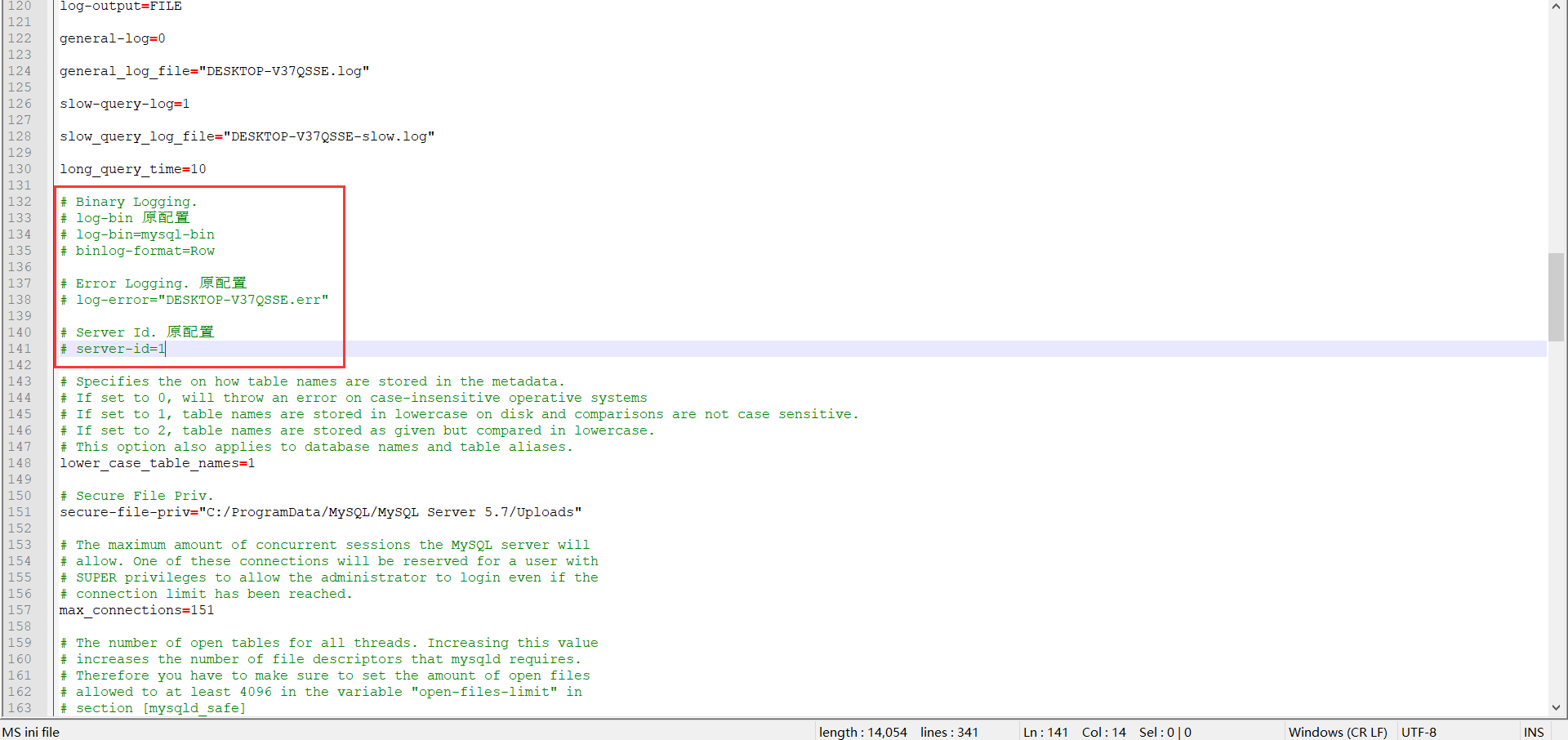
Task: Click line number 148 in the margin
Action: point(20,463)
